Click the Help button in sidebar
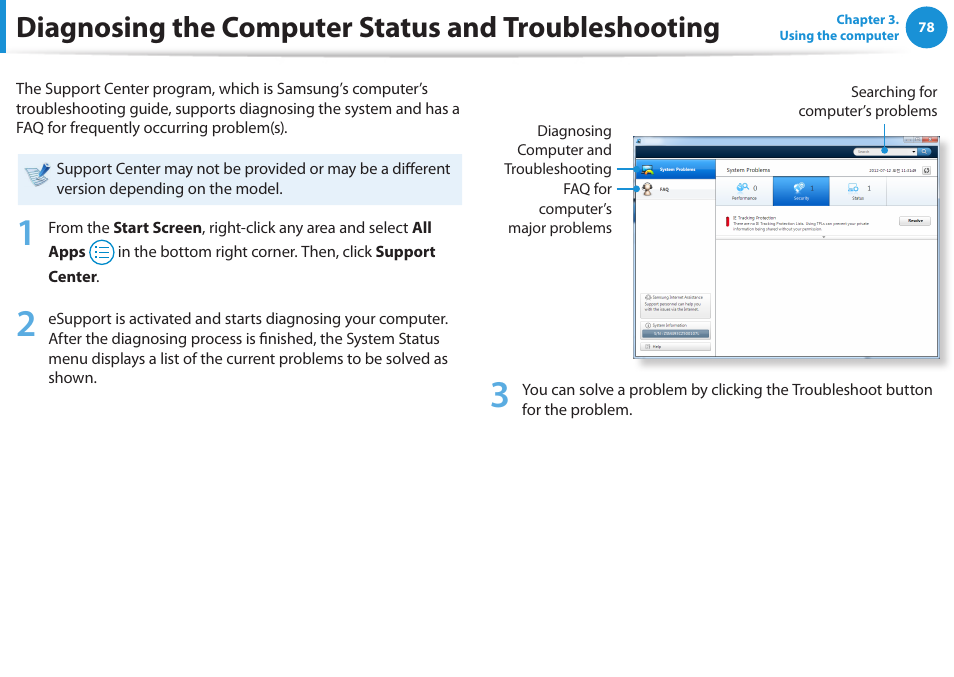This screenshot has width=954, height=677. (x=675, y=347)
